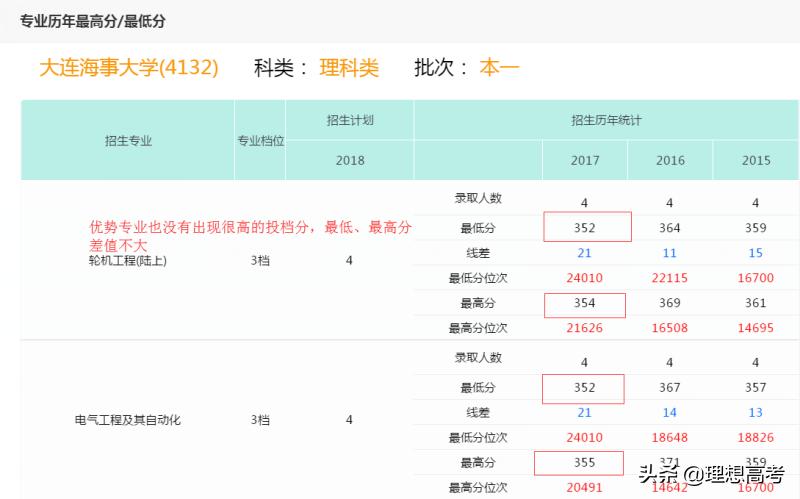This screenshot has width=800, height=499.
Task: Click 最低分位次 label for 电气工程及其自动化
Action: click(478, 438)
